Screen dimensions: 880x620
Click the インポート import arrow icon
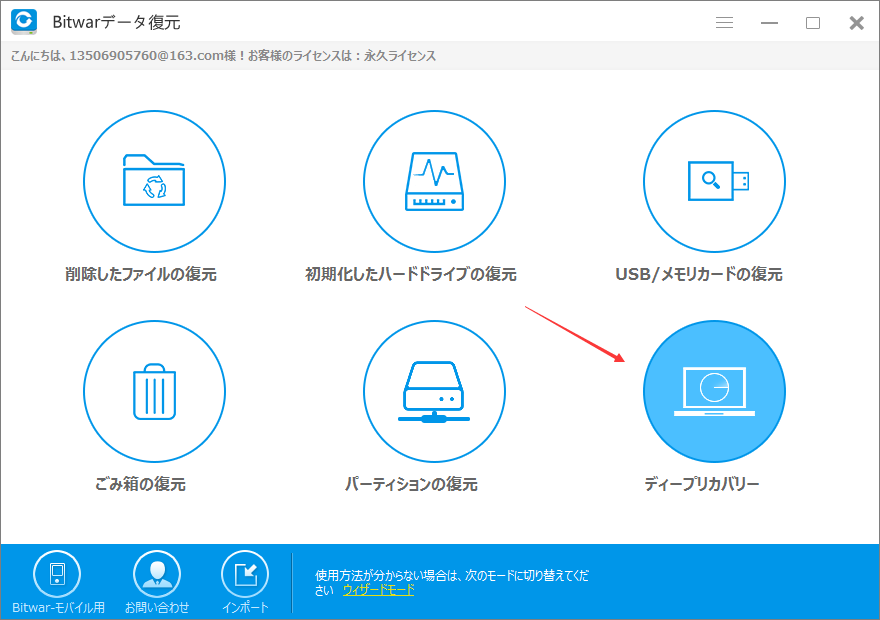click(x=245, y=574)
